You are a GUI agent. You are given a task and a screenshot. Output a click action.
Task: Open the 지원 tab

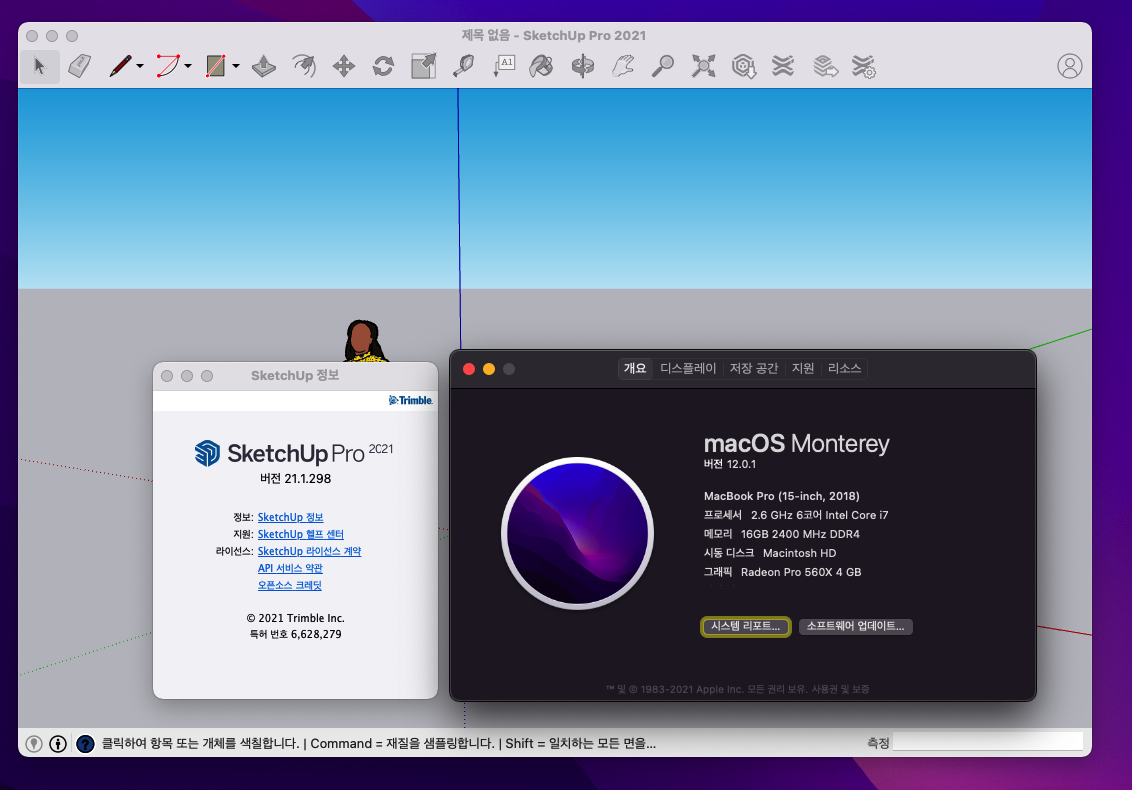point(803,368)
